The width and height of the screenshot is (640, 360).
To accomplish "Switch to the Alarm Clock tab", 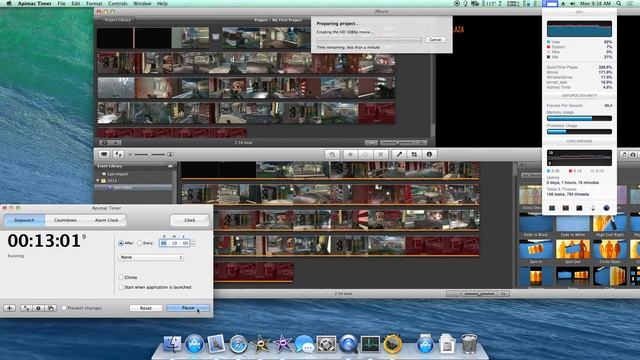I will (x=106, y=220).
